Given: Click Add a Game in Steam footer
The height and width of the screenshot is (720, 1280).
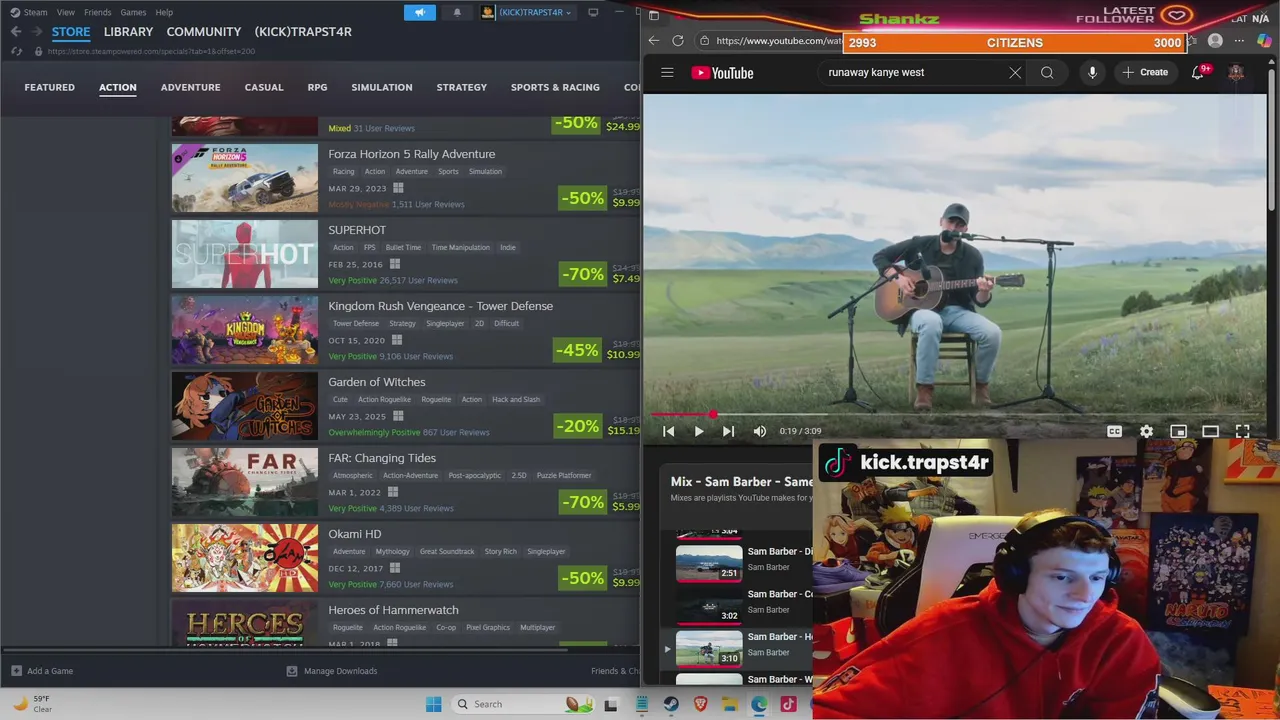Looking at the screenshot, I should pyautogui.click(x=42, y=671).
